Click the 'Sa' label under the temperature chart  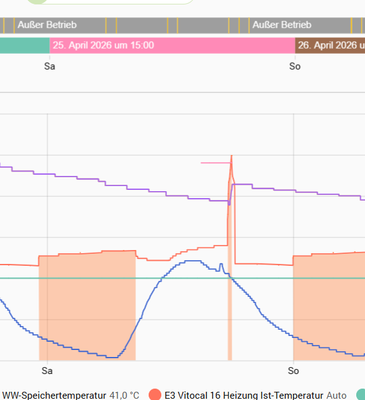pos(47,371)
